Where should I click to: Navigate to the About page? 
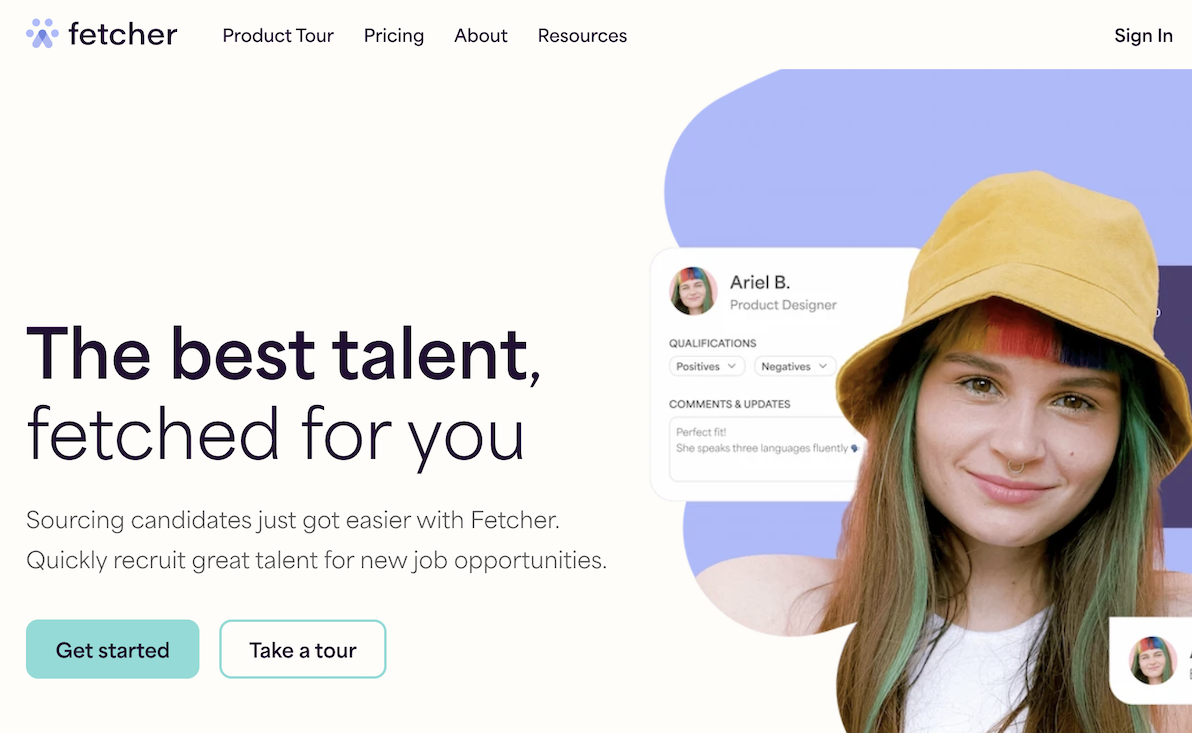click(480, 36)
